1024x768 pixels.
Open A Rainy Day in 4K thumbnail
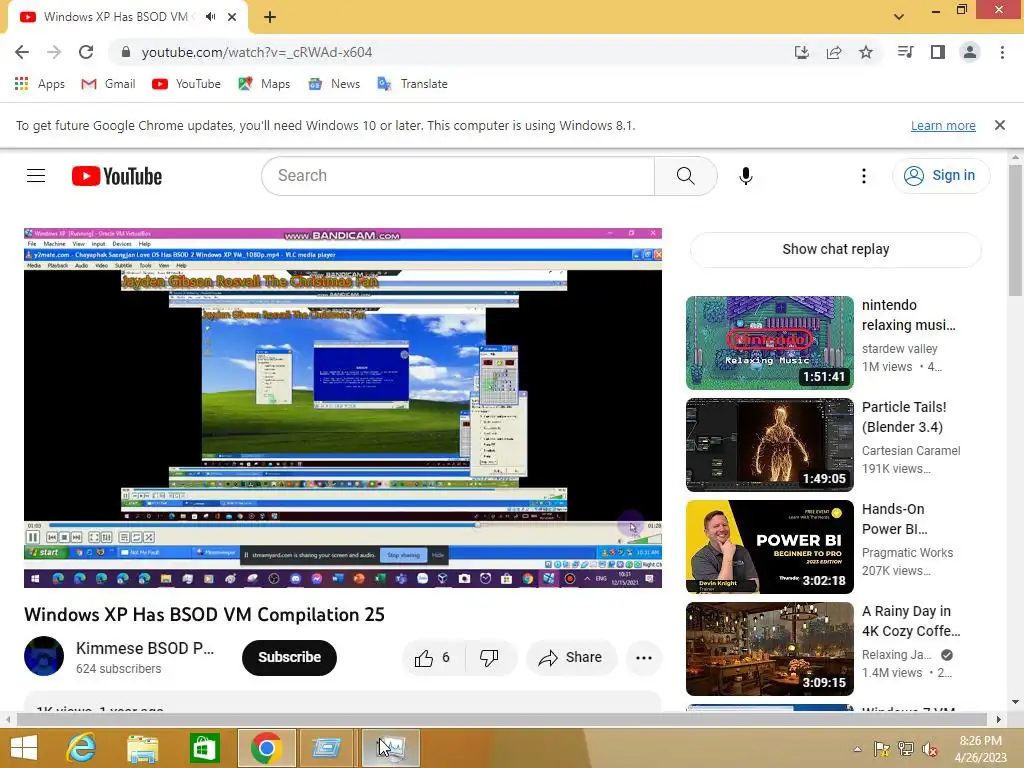pyautogui.click(x=770, y=648)
